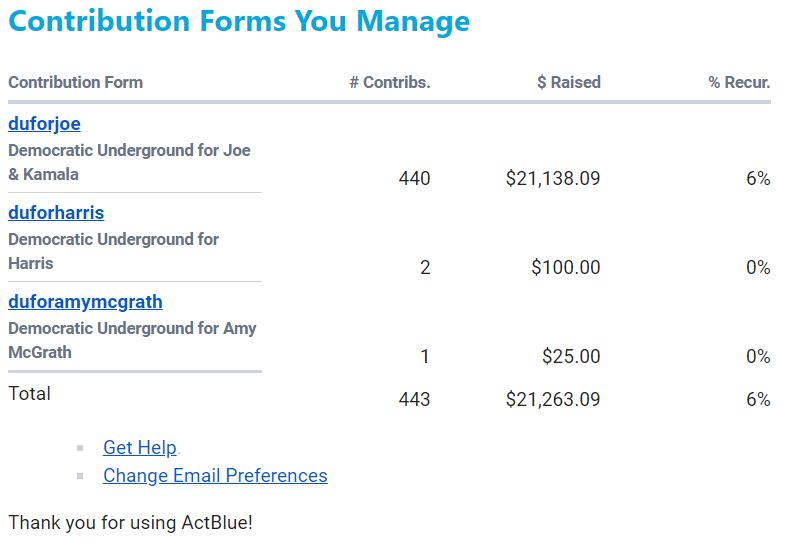Click Democratic Underground for Amy McGrath description
The height and width of the screenshot is (546, 787).
(x=133, y=340)
